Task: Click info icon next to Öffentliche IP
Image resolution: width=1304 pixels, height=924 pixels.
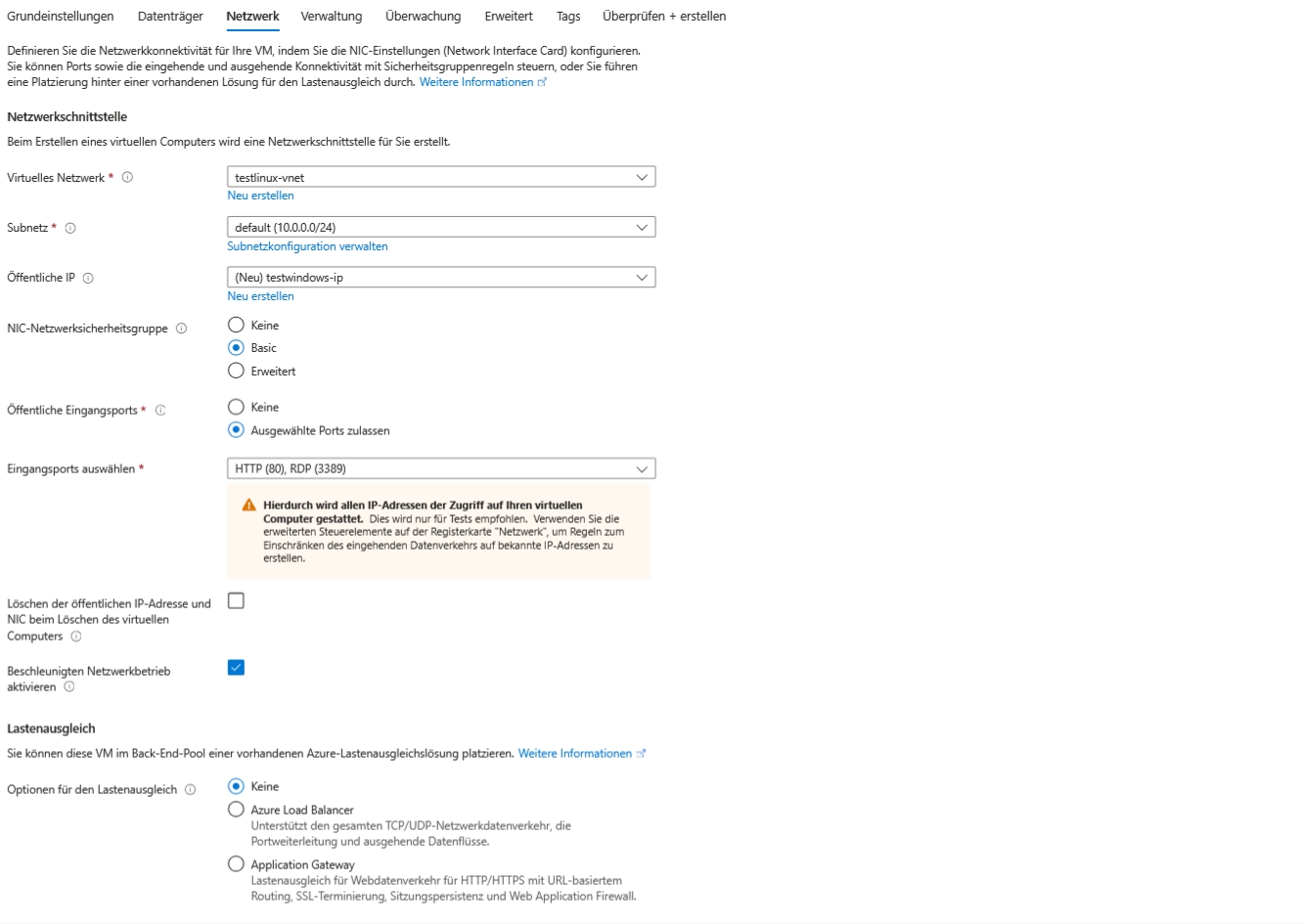Action: point(88,278)
